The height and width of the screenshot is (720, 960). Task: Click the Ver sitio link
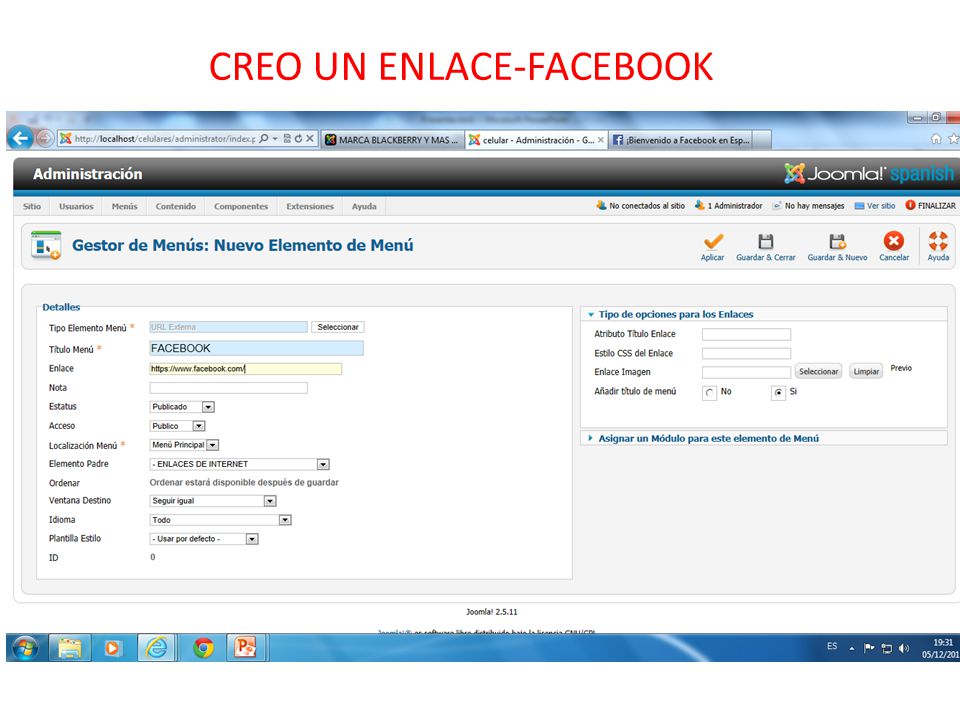click(x=881, y=206)
